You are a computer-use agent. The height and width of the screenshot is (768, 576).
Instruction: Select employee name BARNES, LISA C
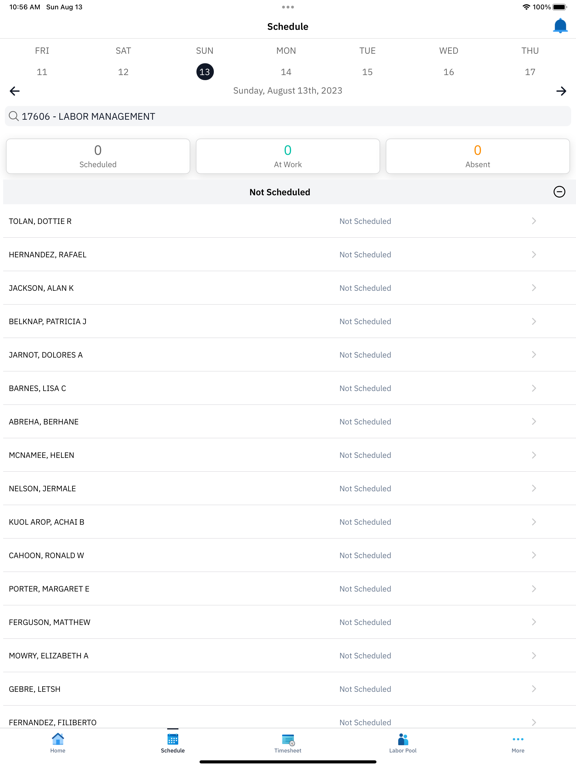coord(37,388)
